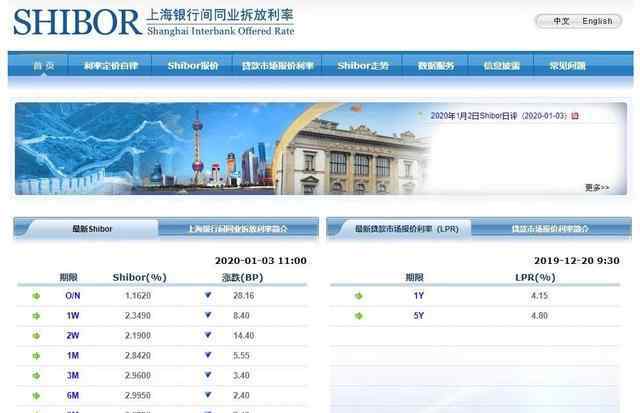This screenshot has height=413, width=640.
Task: Switch the language to English
Action: pyautogui.click(x=597, y=21)
